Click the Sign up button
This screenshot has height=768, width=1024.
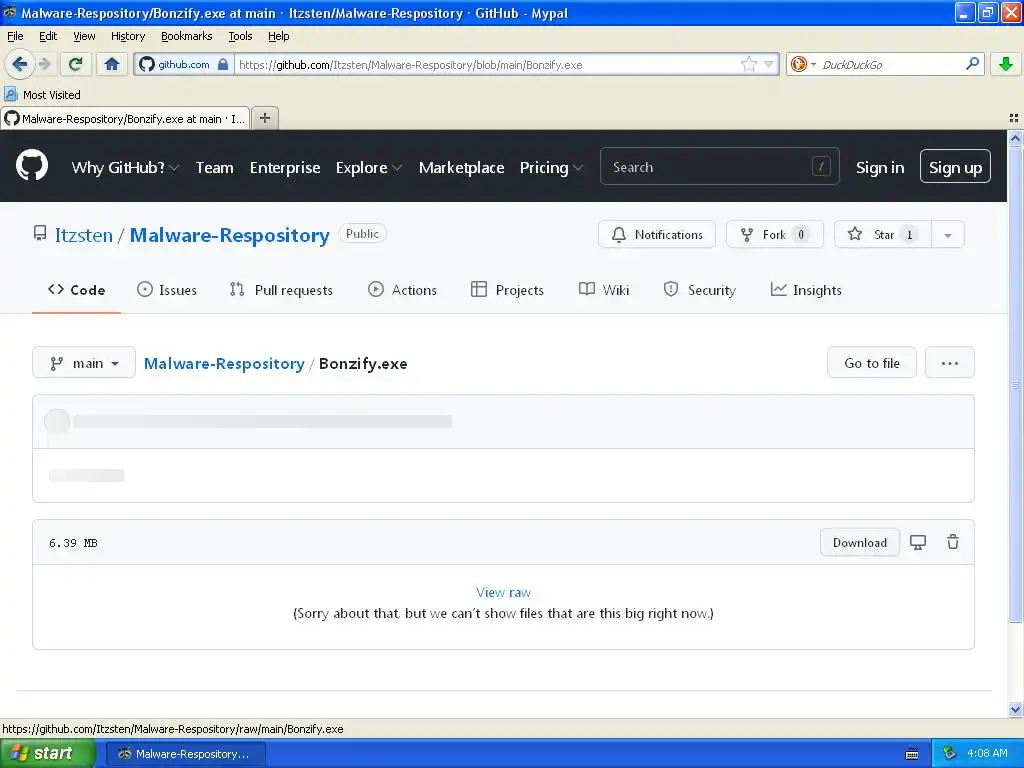pos(955,167)
